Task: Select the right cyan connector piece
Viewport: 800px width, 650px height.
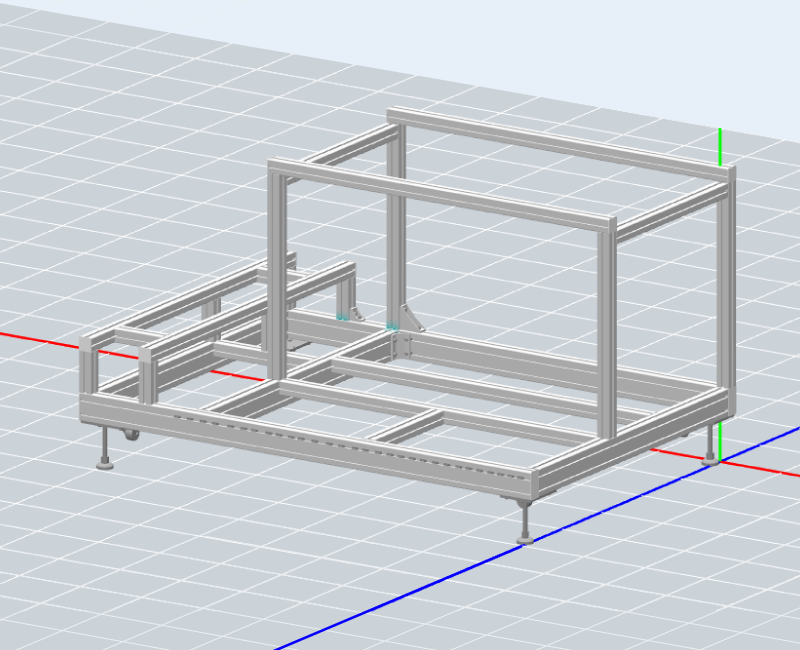Action: (x=392, y=325)
